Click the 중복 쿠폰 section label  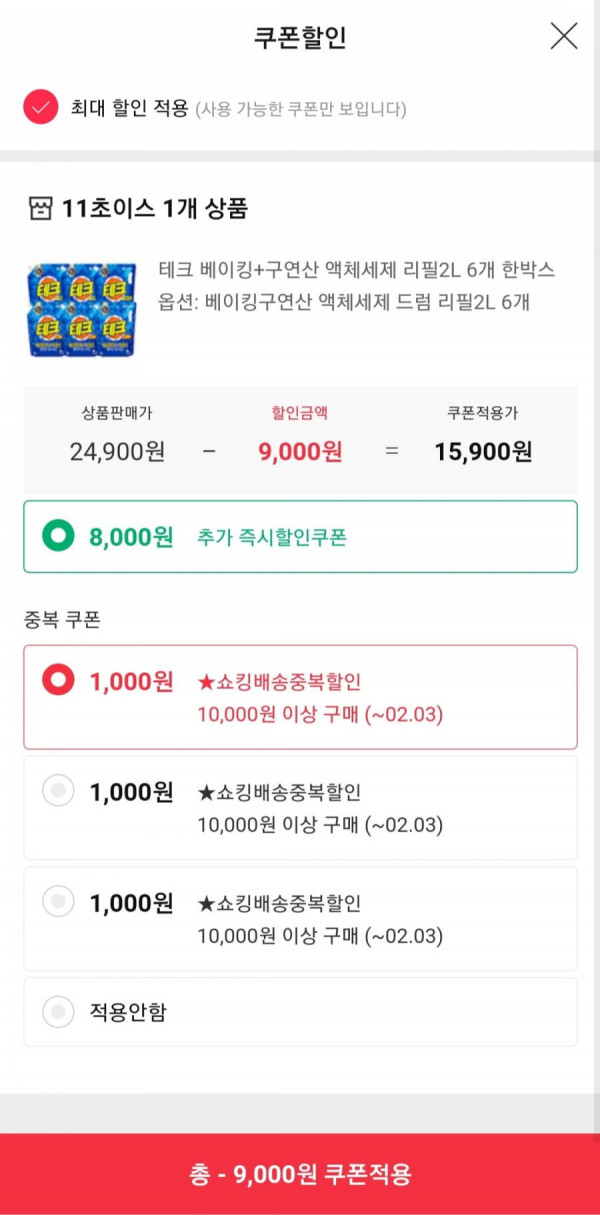(x=62, y=619)
